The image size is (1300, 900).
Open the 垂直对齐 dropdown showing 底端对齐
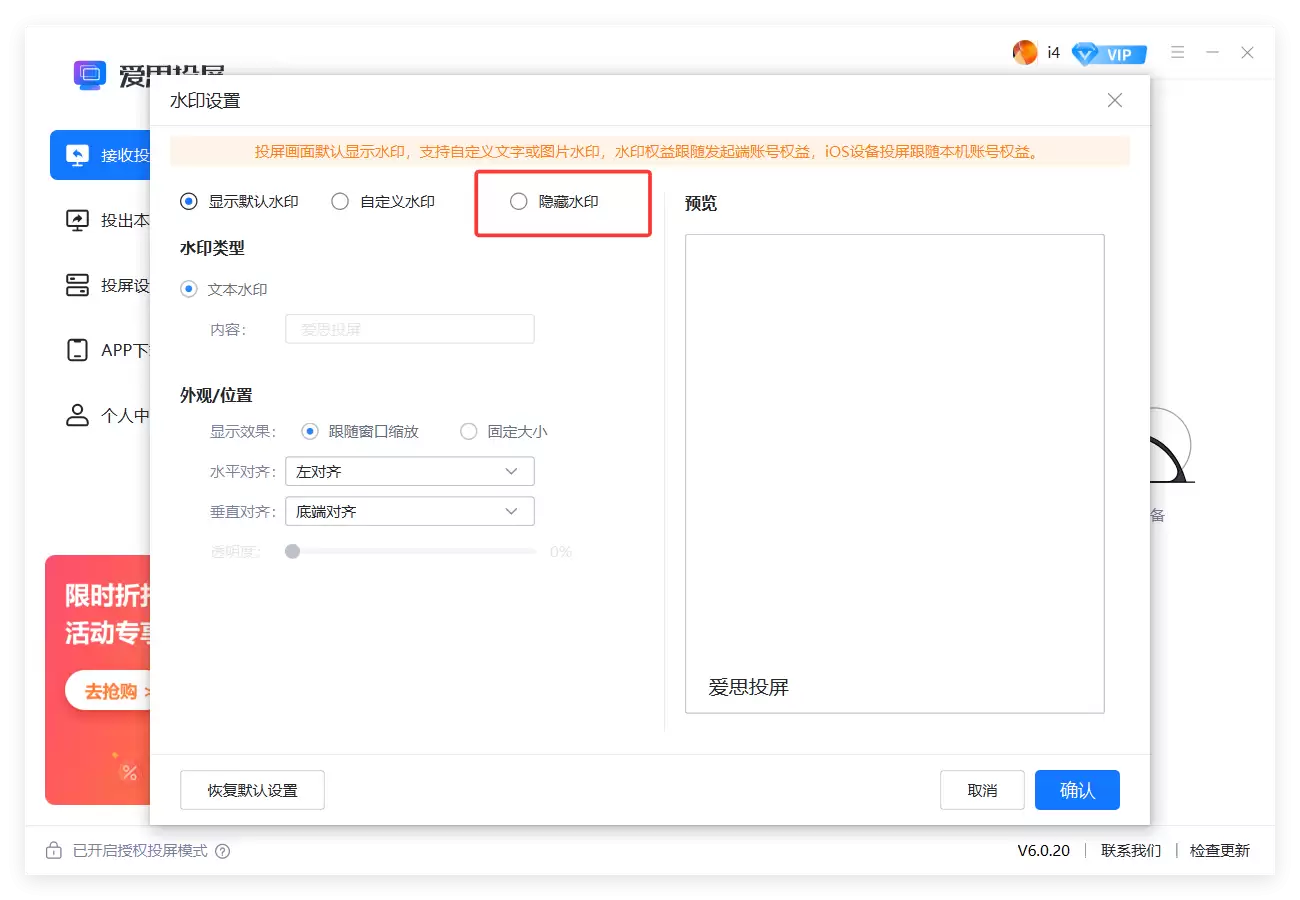coord(409,511)
